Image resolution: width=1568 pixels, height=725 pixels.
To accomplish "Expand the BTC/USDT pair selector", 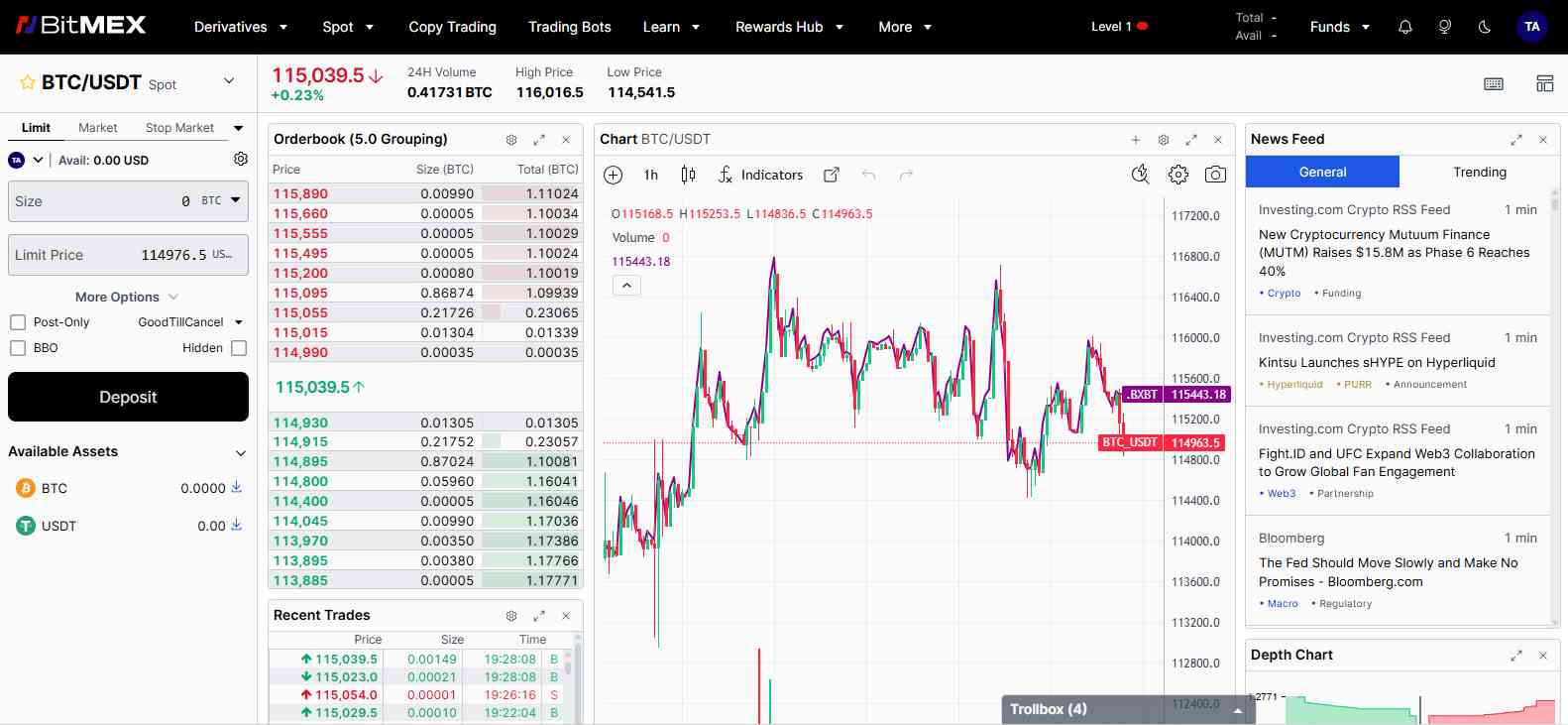I will click(229, 81).
